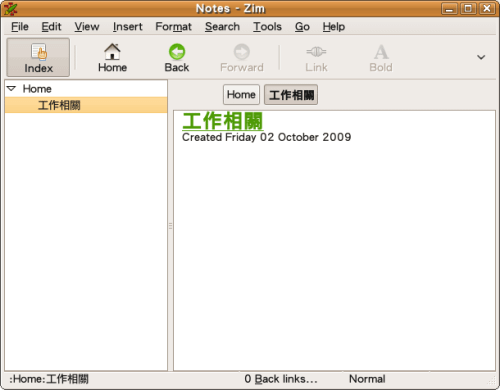Image resolution: width=500 pixels, height=390 pixels.
Task: Open the Go menu
Action: 302,27
